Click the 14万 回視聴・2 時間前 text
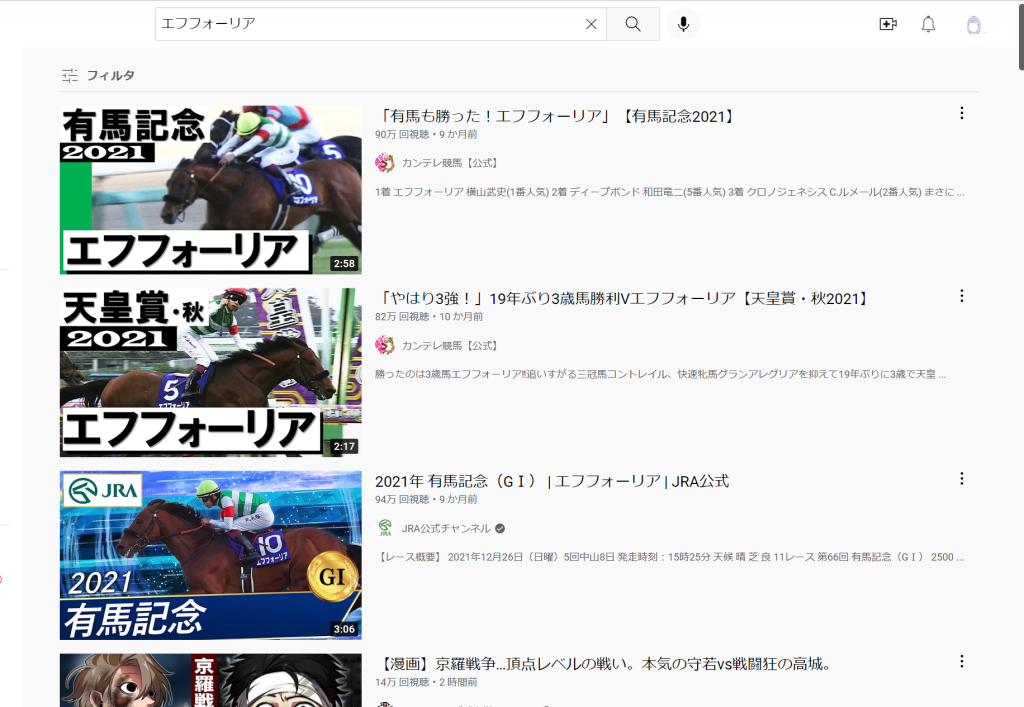The width and height of the screenshot is (1024, 707). pos(426,682)
